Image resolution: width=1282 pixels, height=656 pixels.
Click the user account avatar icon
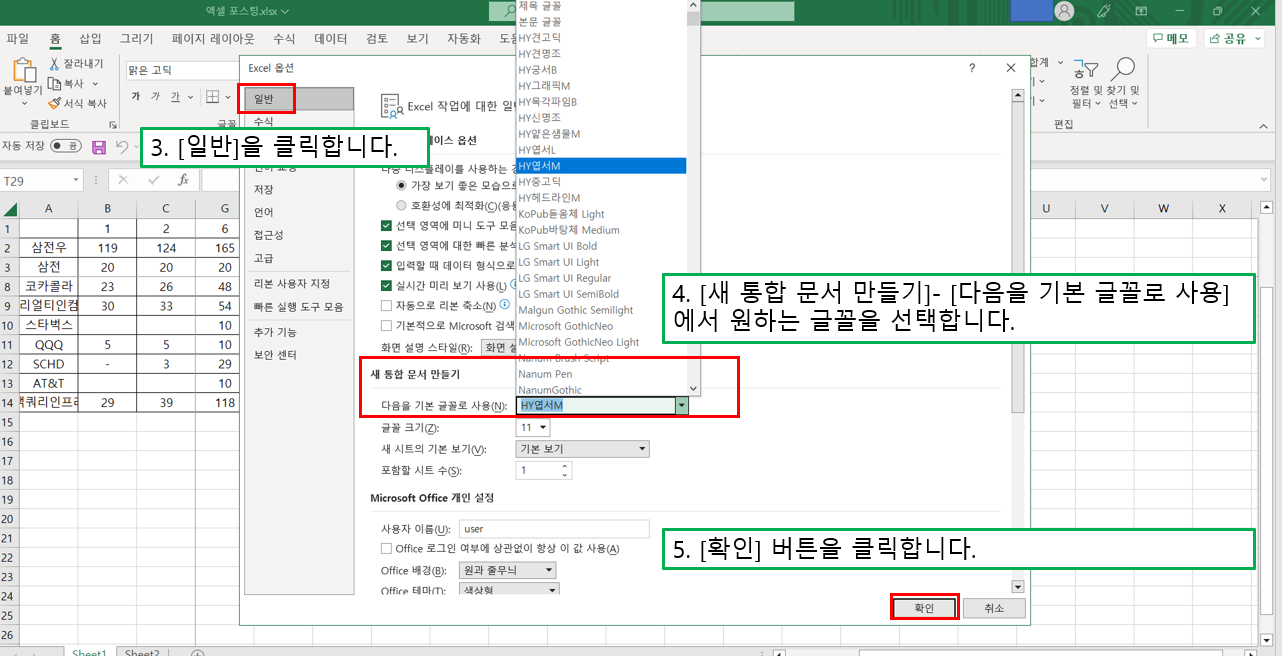pos(1064,11)
